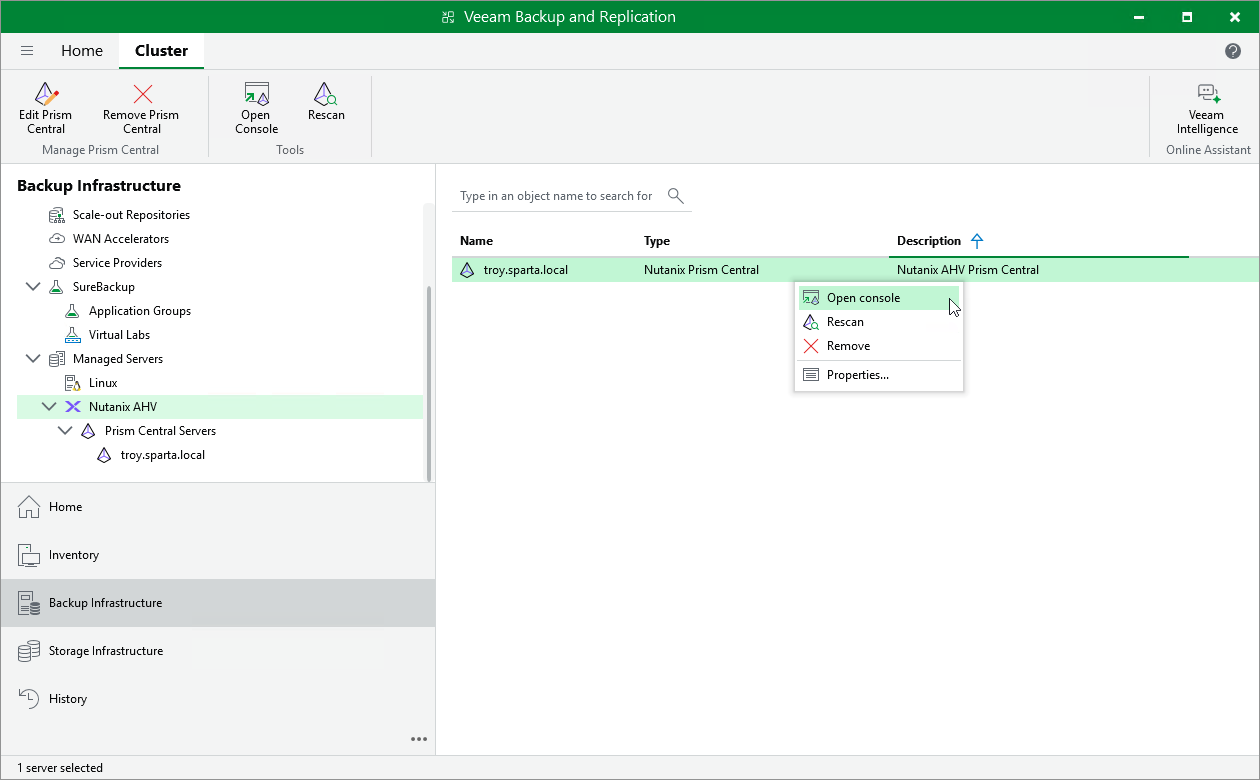This screenshot has height=780, width=1260.
Task: Click Open console menu entry icon
Action: [811, 298]
